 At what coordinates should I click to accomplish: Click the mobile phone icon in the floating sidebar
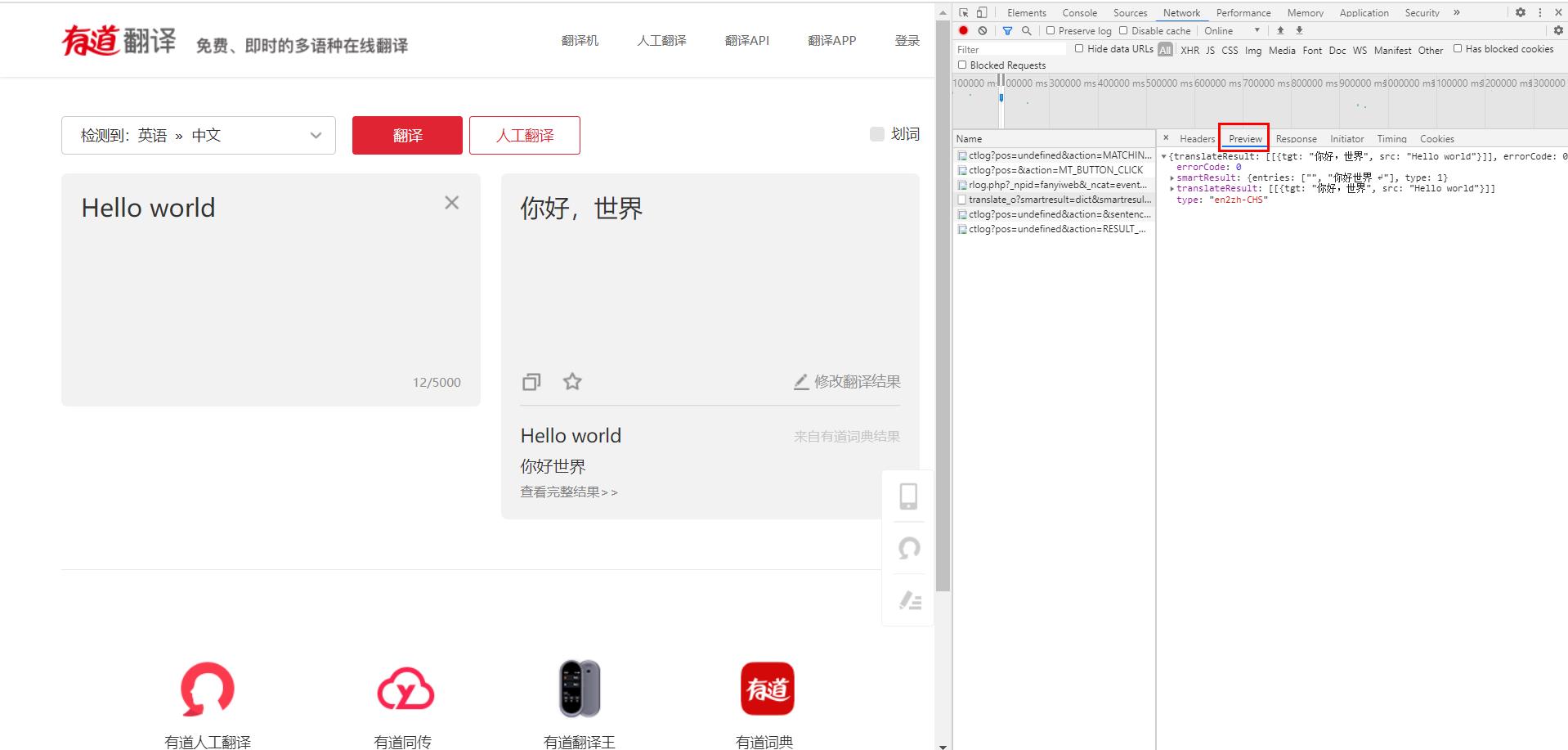pos(908,496)
